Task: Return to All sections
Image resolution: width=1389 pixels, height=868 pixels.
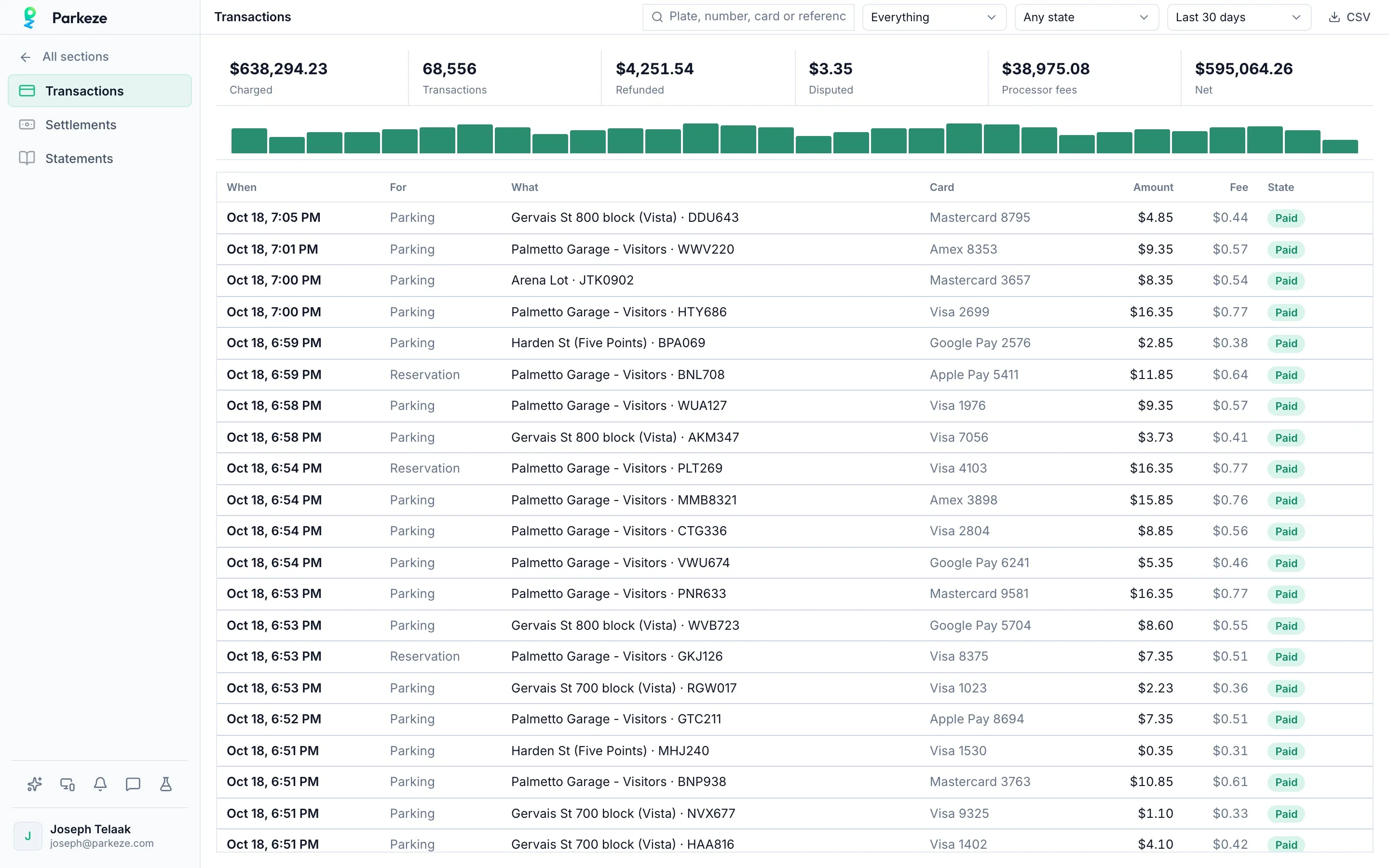Action: pyautogui.click(x=64, y=57)
